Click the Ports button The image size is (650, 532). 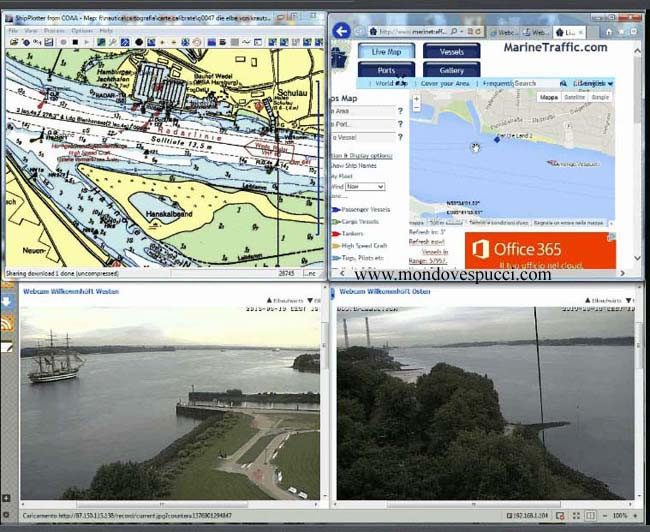click(x=386, y=70)
